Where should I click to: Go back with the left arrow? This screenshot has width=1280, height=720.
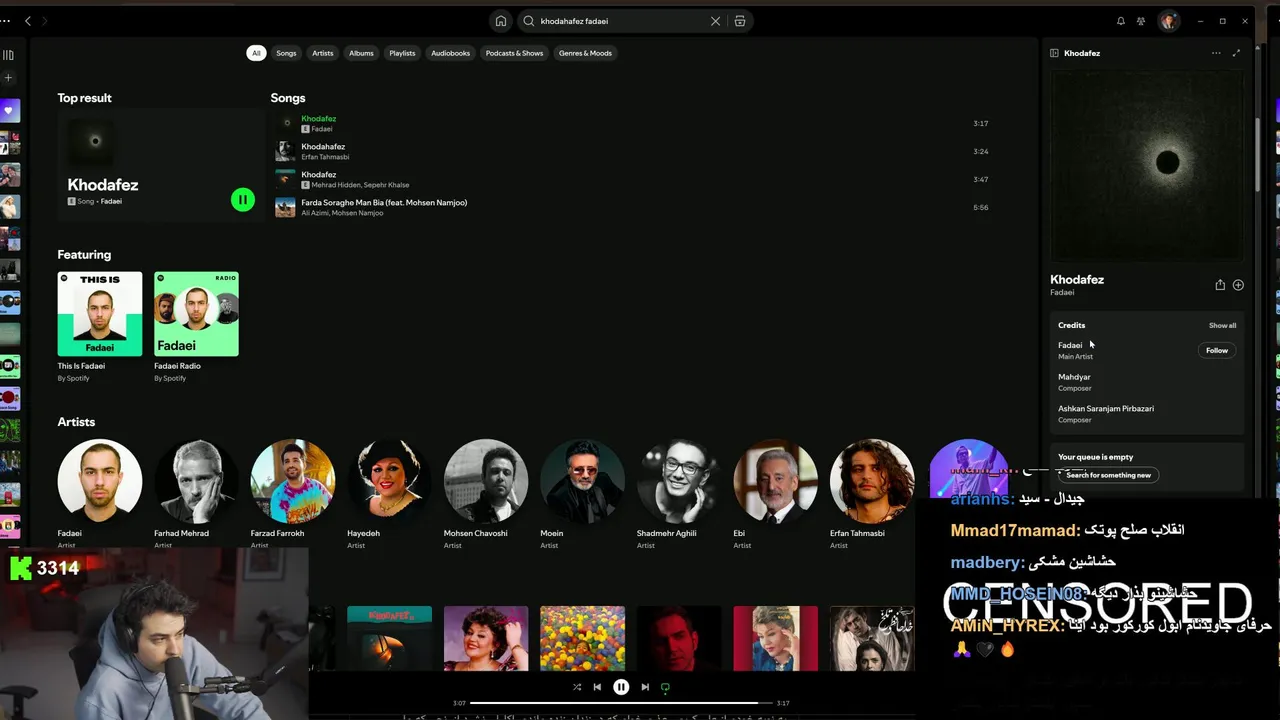pyautogui.click(x=28, y=21)
